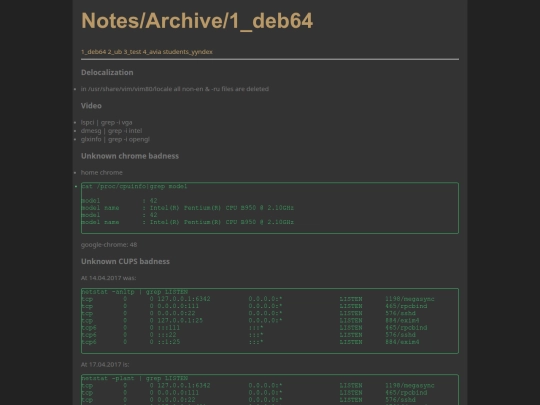Click the 'home chrome' bullet text

(x=102, y=173)
